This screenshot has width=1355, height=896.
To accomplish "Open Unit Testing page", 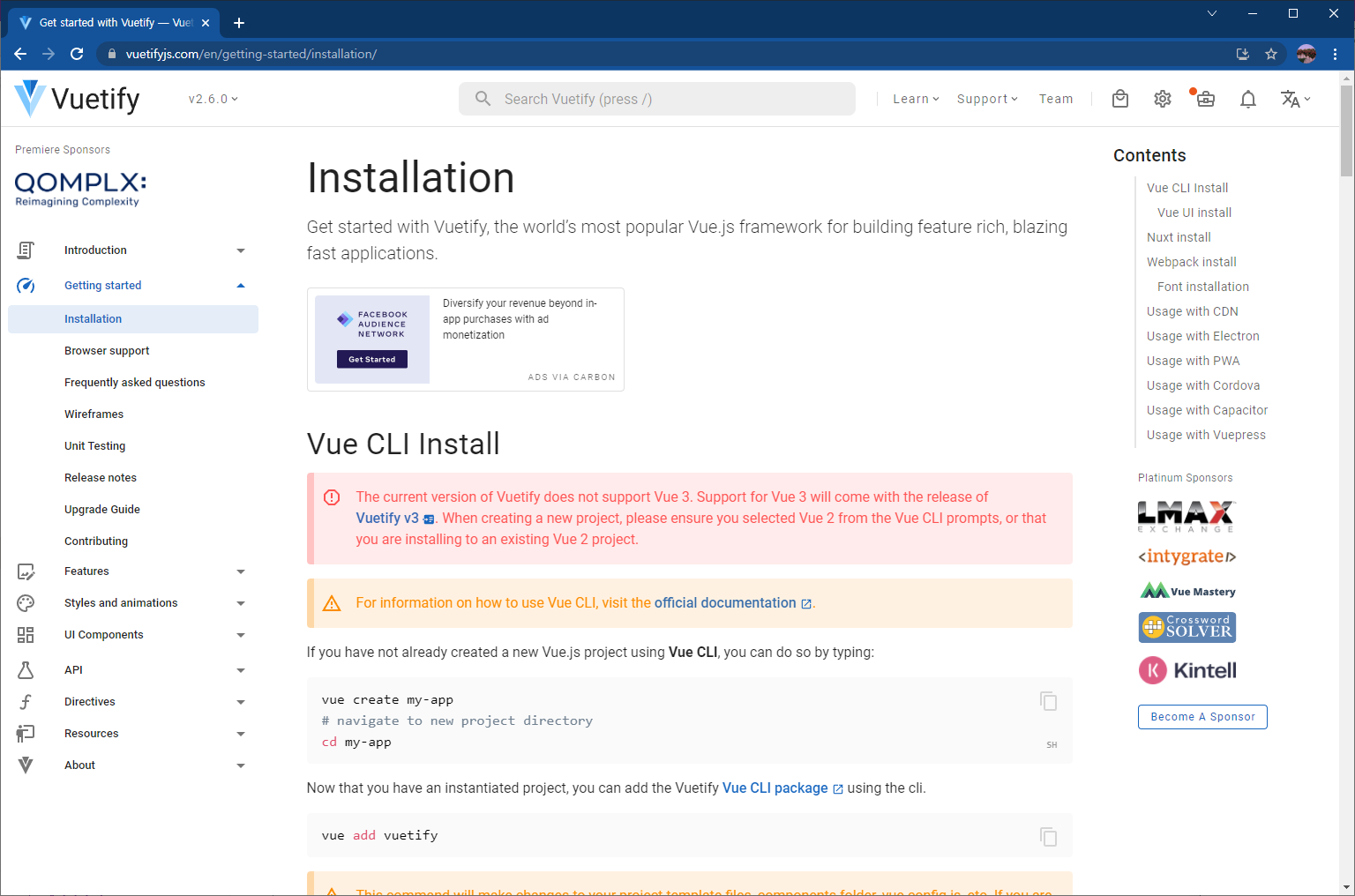I will (x=94, y=446).
